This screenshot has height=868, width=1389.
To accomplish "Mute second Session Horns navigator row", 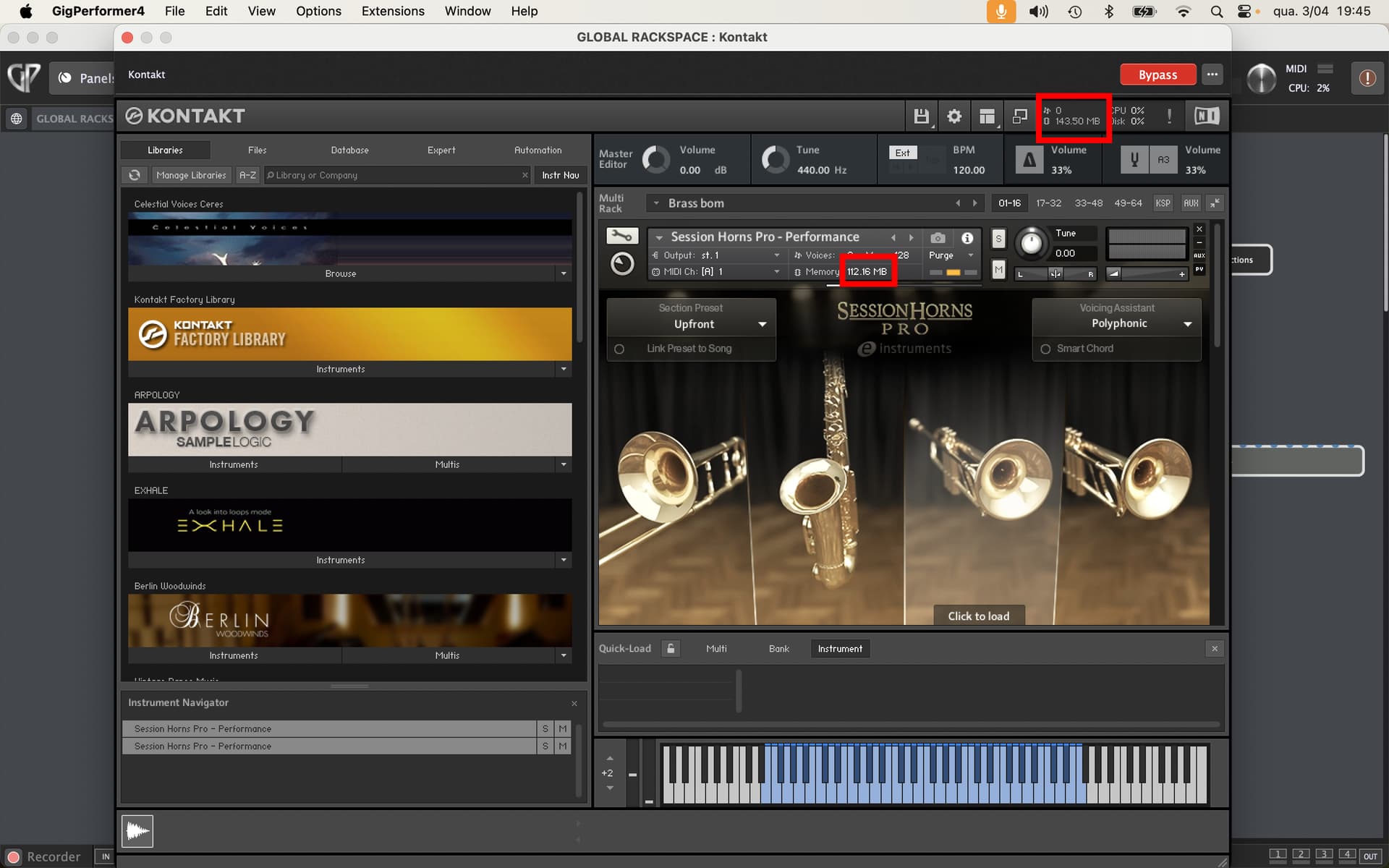I will pos(563,746).
